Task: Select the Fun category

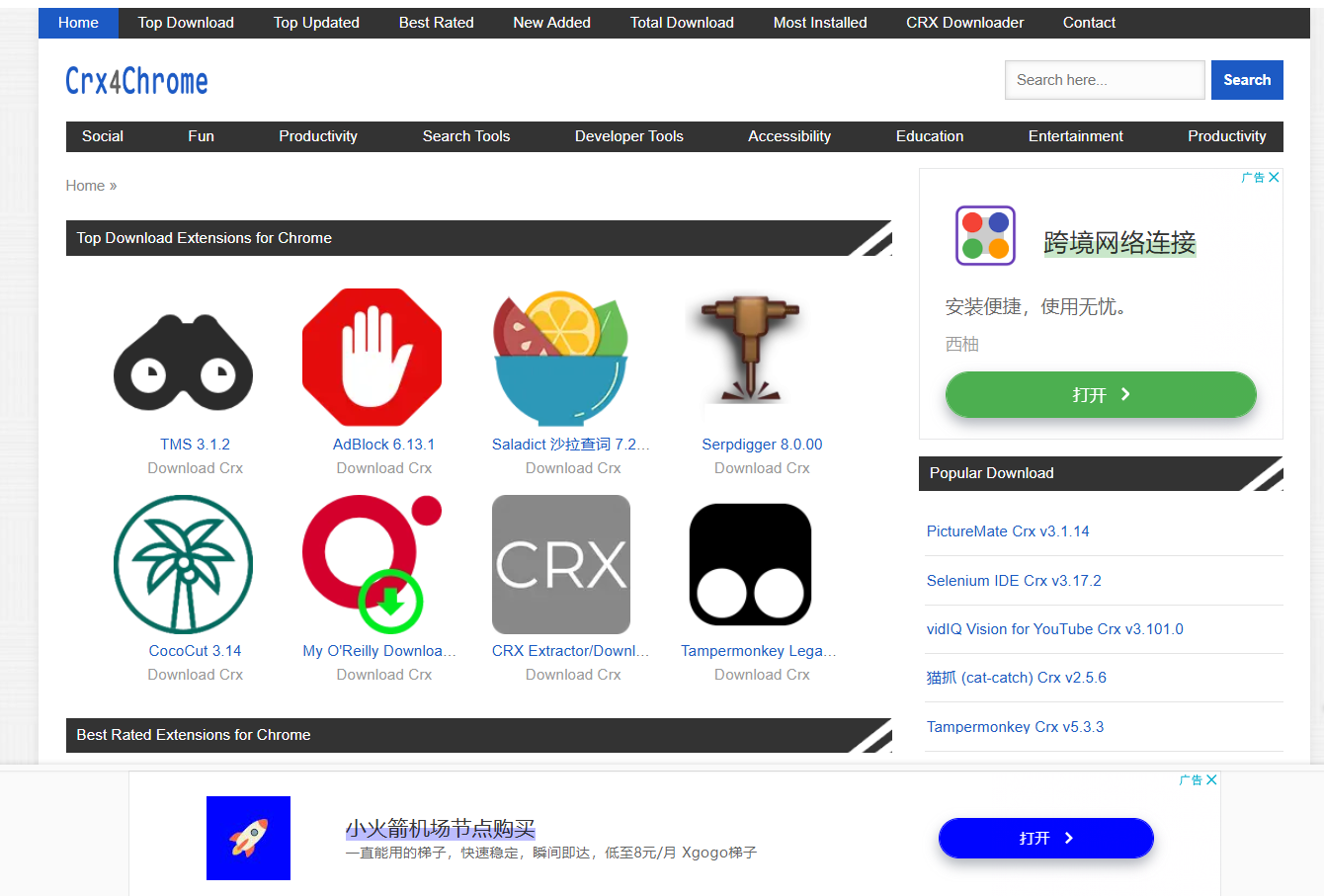Action: [201, 136]
